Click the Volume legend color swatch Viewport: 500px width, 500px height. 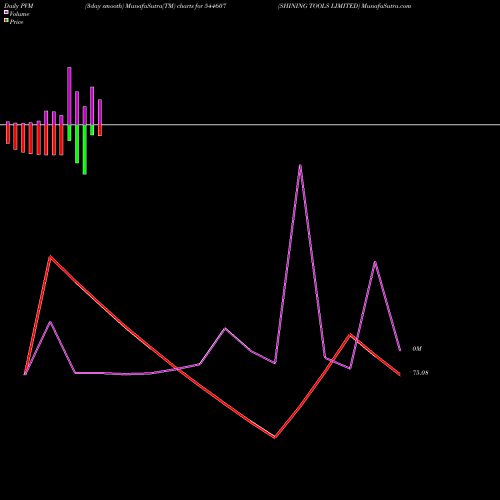pos(6,12)
